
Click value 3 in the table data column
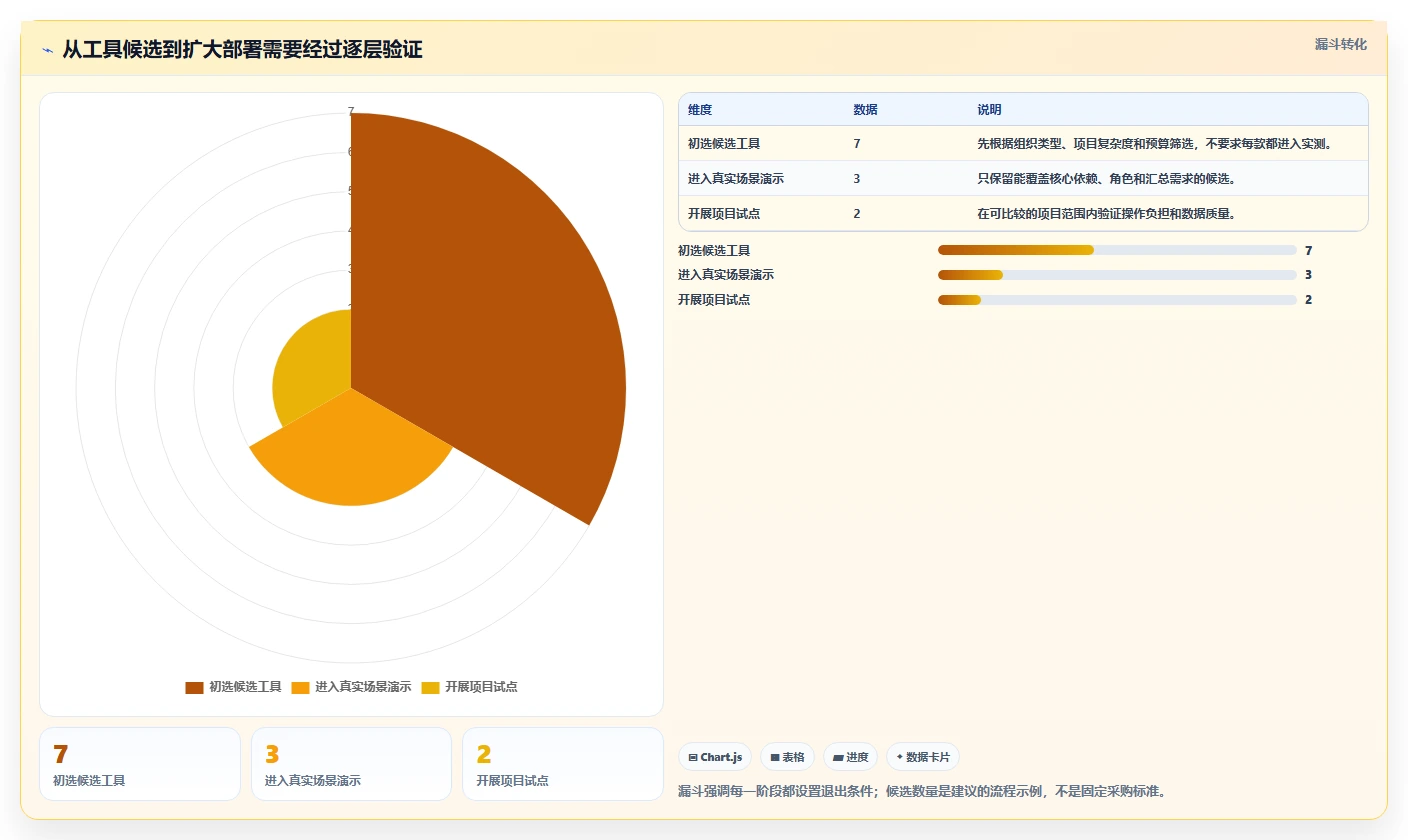(857, 179)
